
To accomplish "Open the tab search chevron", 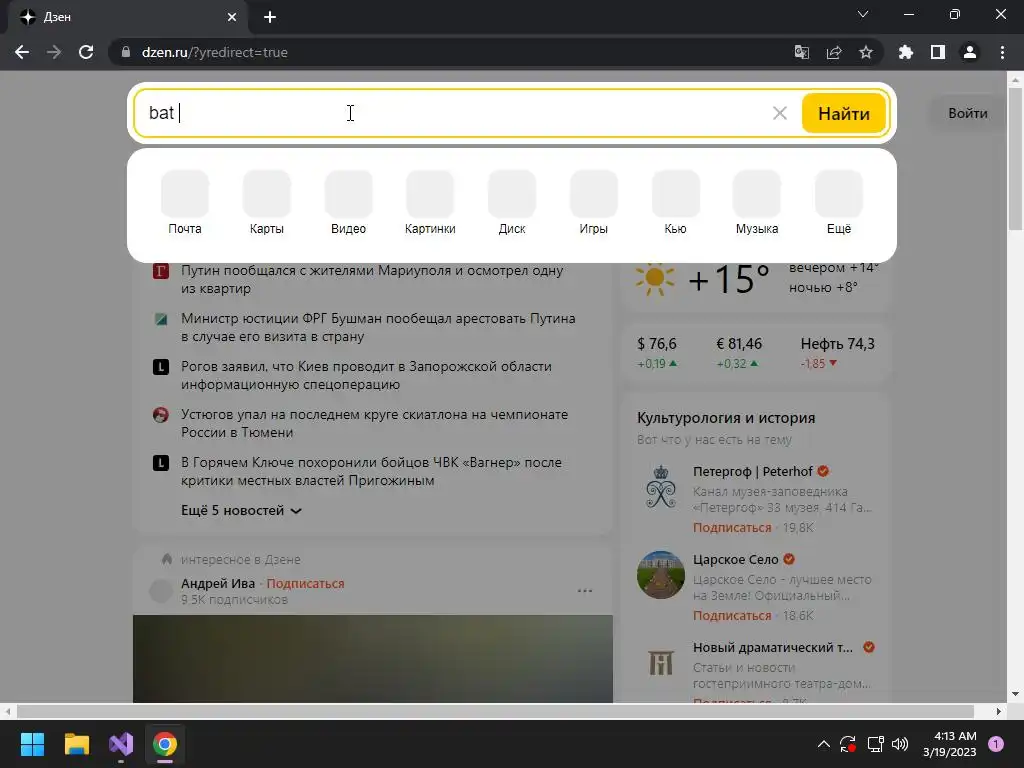I will pos(863,14).
